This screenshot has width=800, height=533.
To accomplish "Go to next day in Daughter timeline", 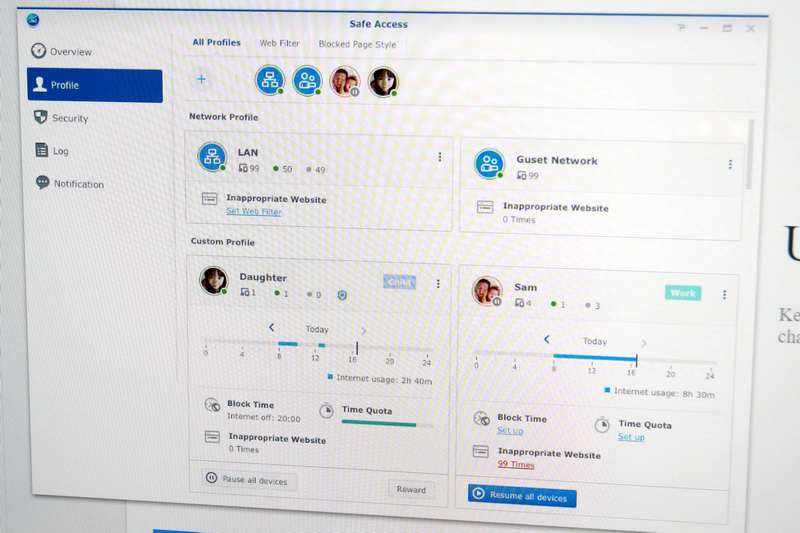I will (x=363, y=331).
